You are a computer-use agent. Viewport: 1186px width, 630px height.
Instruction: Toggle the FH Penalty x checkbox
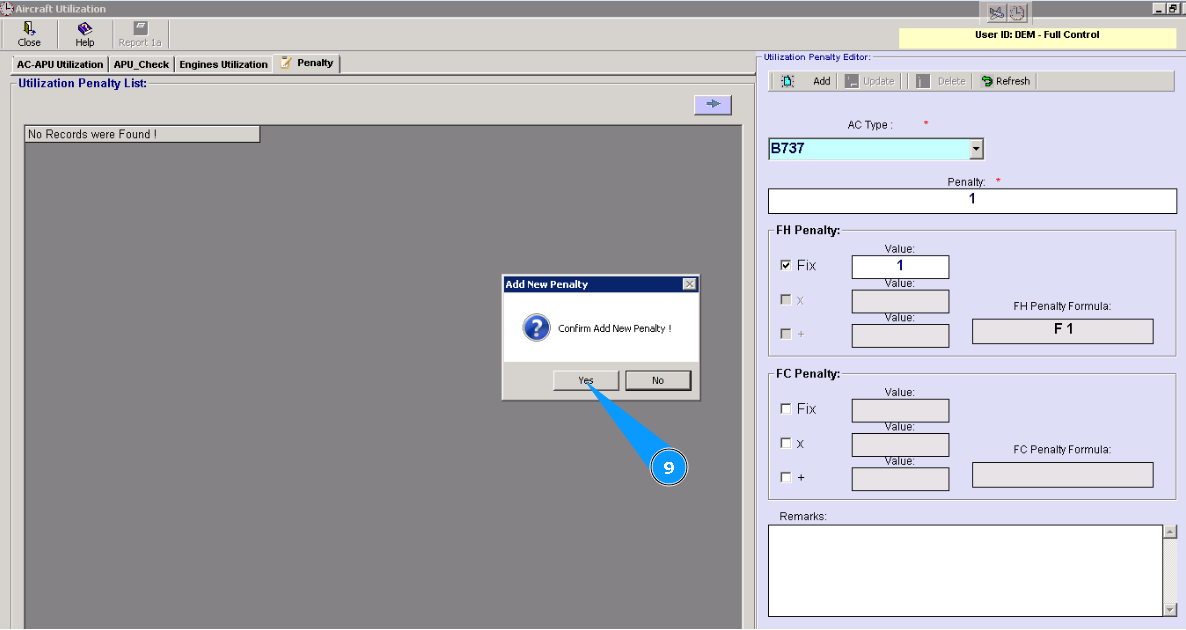click(785, 299)
